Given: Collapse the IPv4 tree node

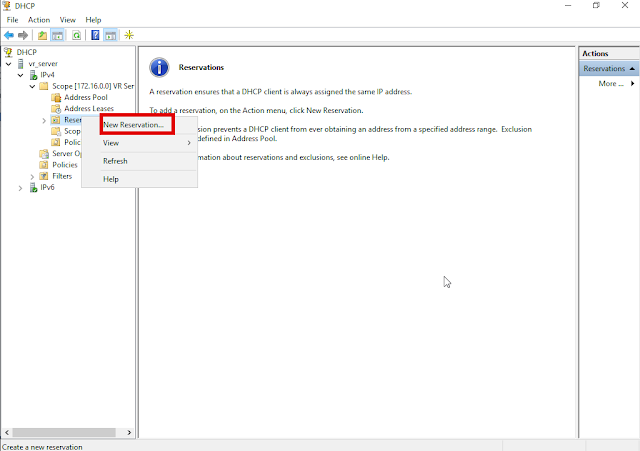Looking at the screenshot, I should (20, 75).
